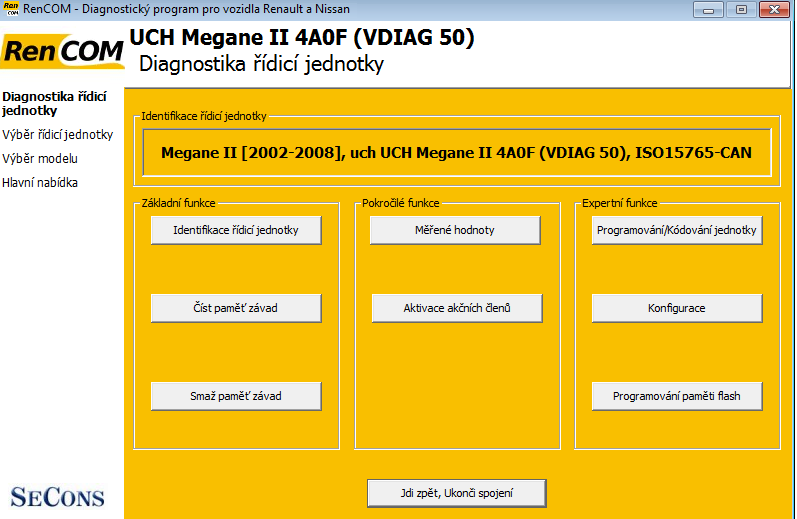This screenshot has height=519, width=797.
Task: Click the RenCOM logo in the header
Action: coord(64,51)
